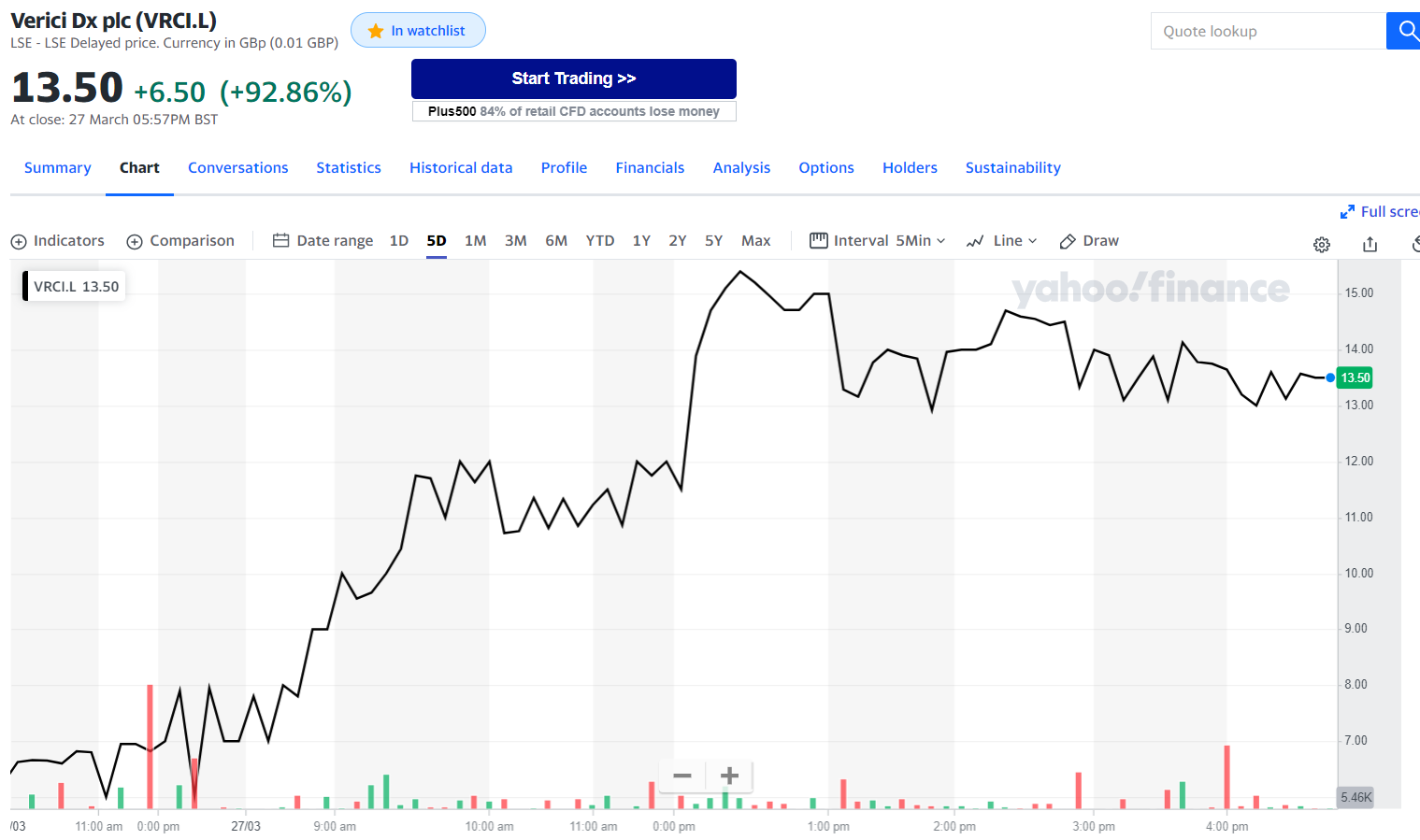Image resolution: width=1420 pixels, height=840 pixels.
Task: Select the 1D range
Action: 399,240
